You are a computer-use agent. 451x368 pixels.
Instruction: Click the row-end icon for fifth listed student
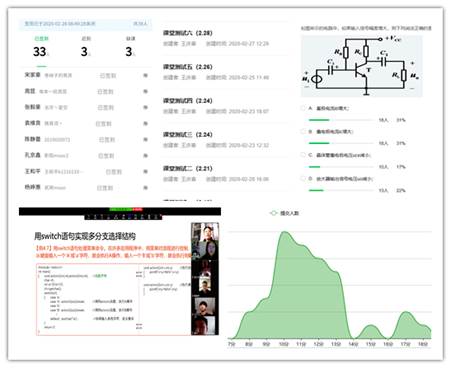[x=145, y=139]
